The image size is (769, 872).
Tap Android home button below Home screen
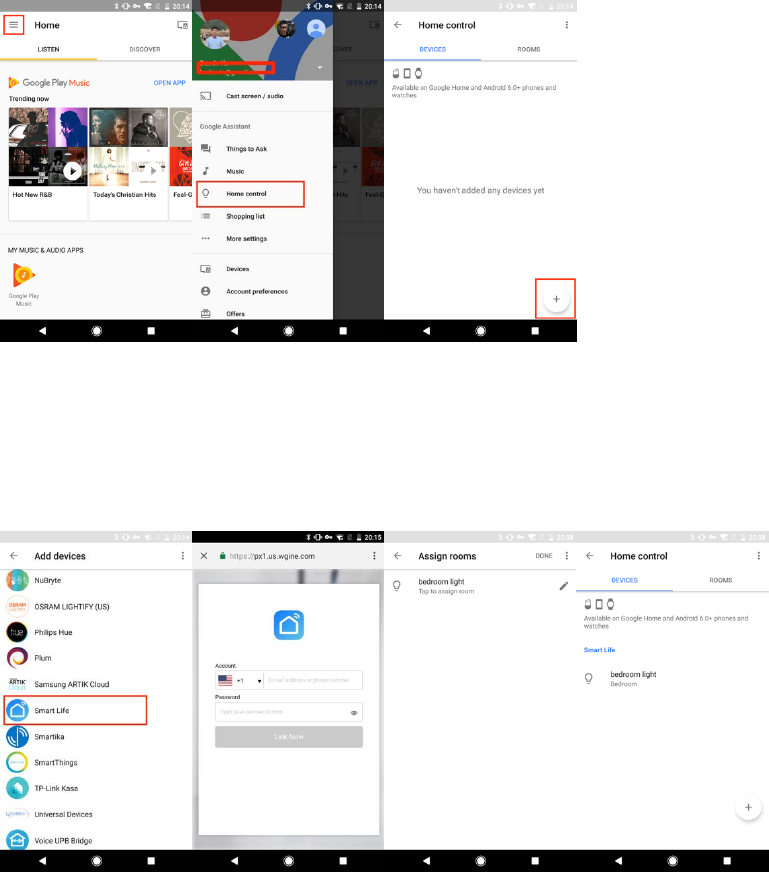click(x=96, y=331)
